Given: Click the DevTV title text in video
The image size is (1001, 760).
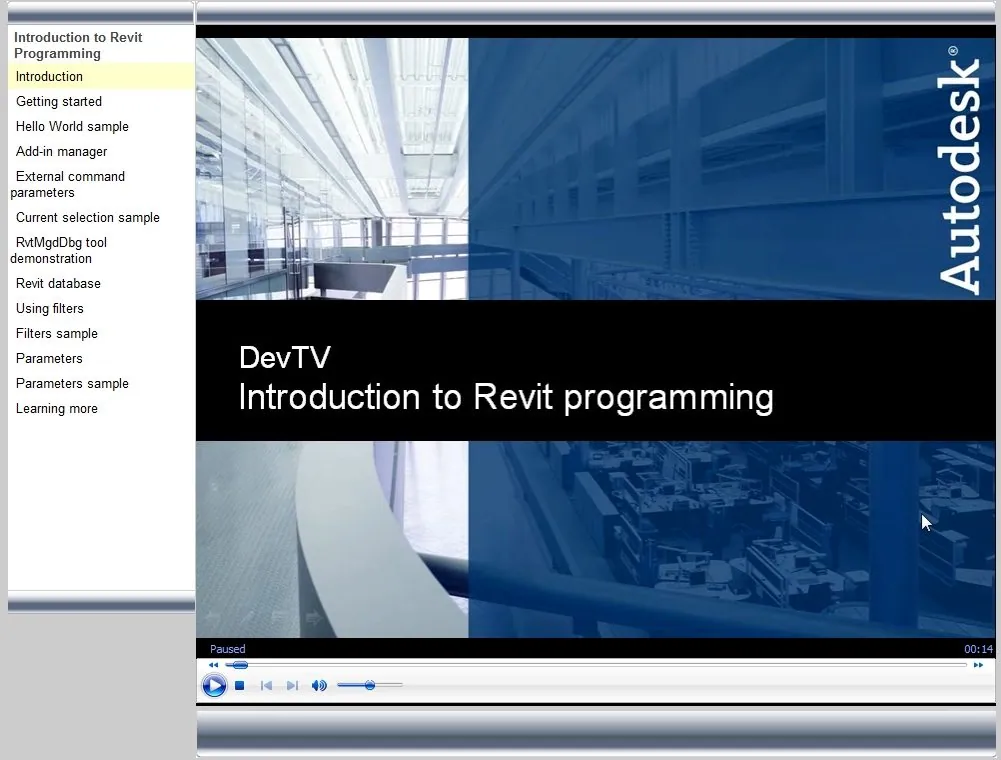Looking at the screenshot, I should 285,358.
